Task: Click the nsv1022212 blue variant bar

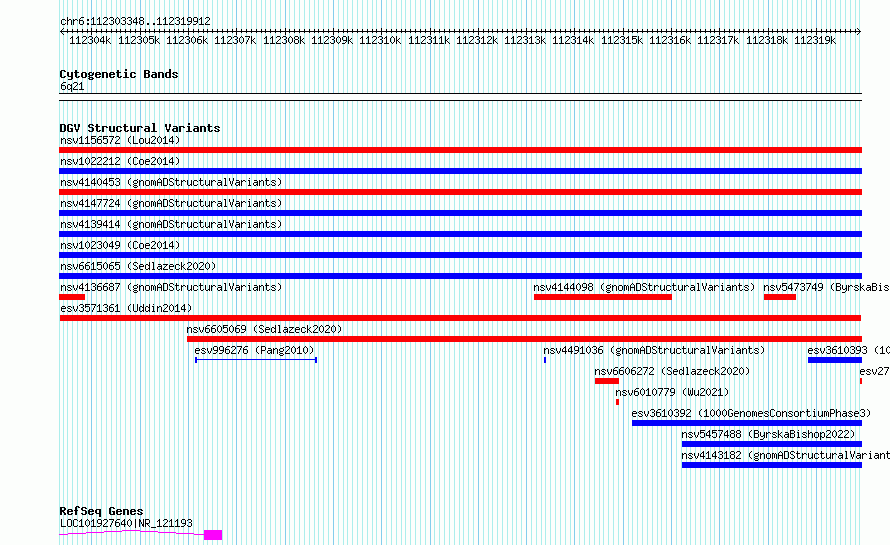Action: pyautogui.click(x=460, y=171)
